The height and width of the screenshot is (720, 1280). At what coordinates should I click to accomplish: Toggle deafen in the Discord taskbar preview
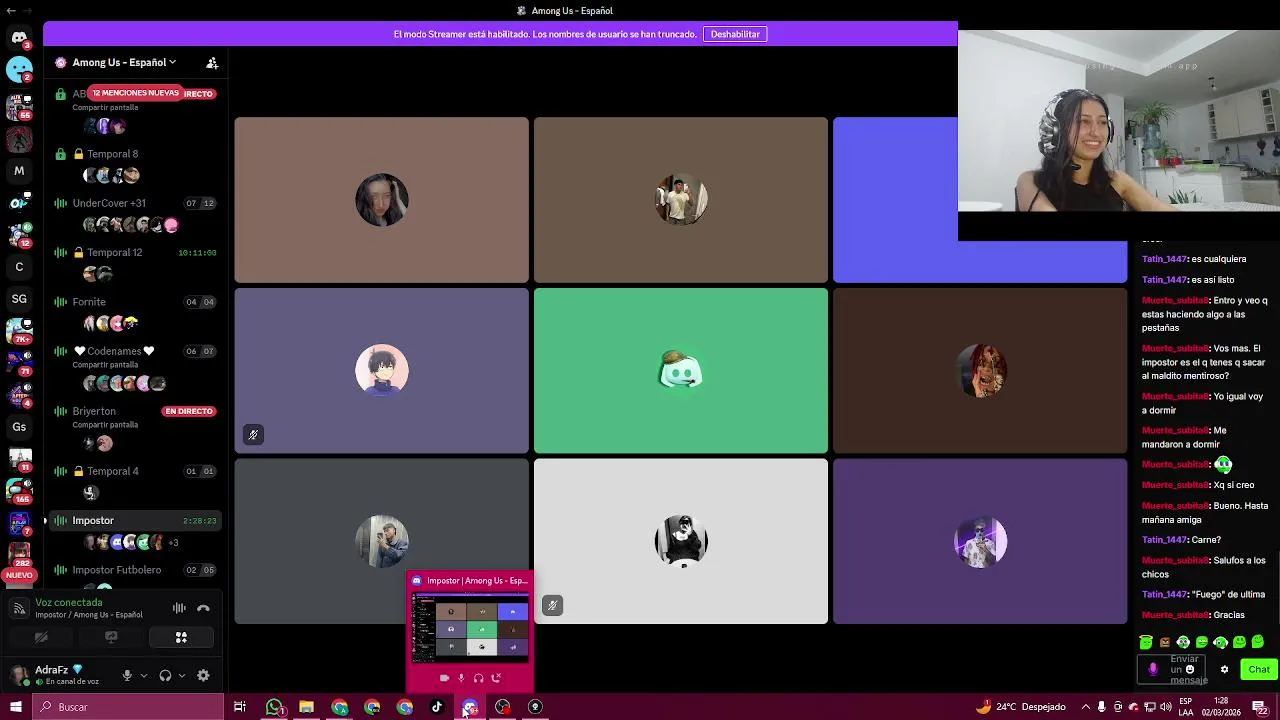point(478,678)
